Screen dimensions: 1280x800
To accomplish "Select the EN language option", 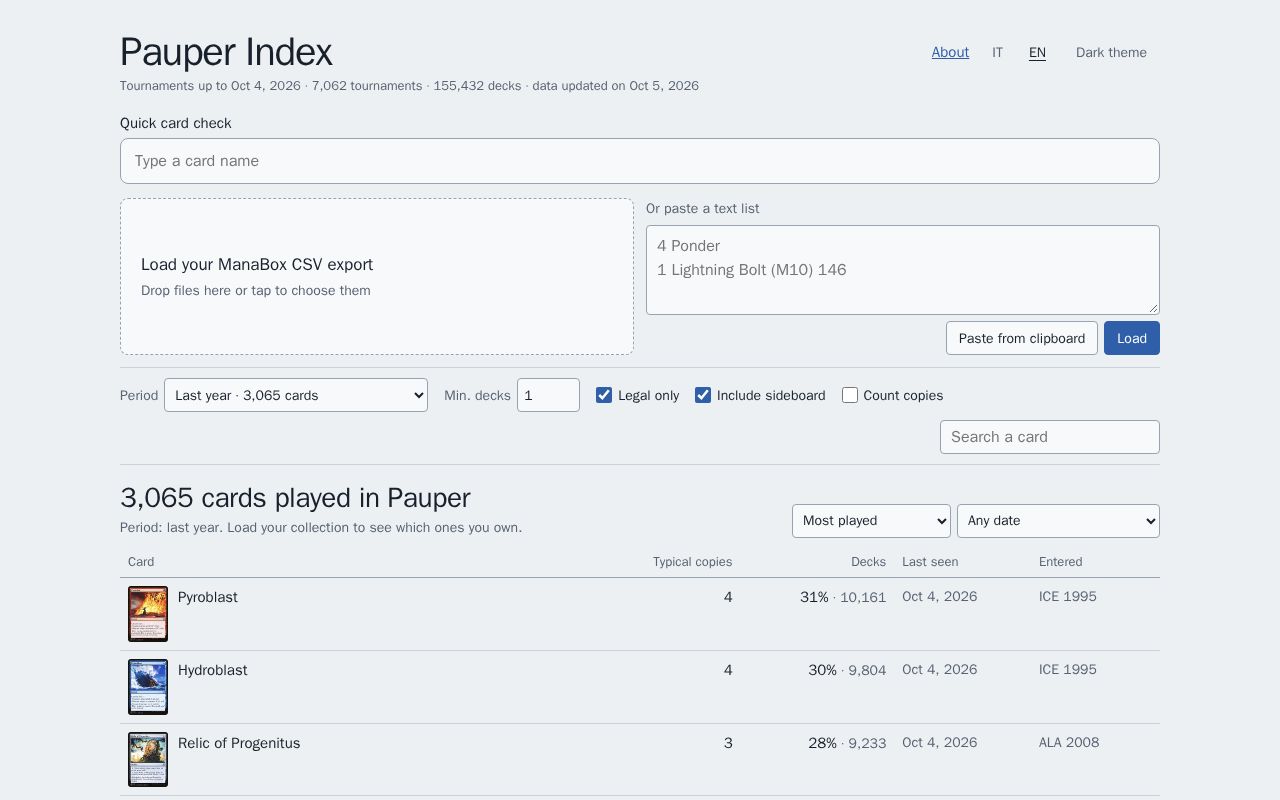I will tap(1037, 52).
